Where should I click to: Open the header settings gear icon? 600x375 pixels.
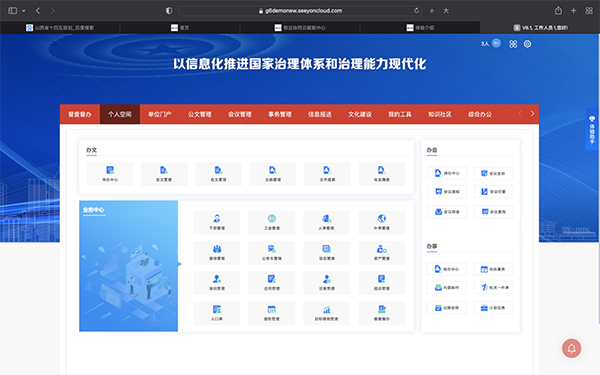(527, 44)
